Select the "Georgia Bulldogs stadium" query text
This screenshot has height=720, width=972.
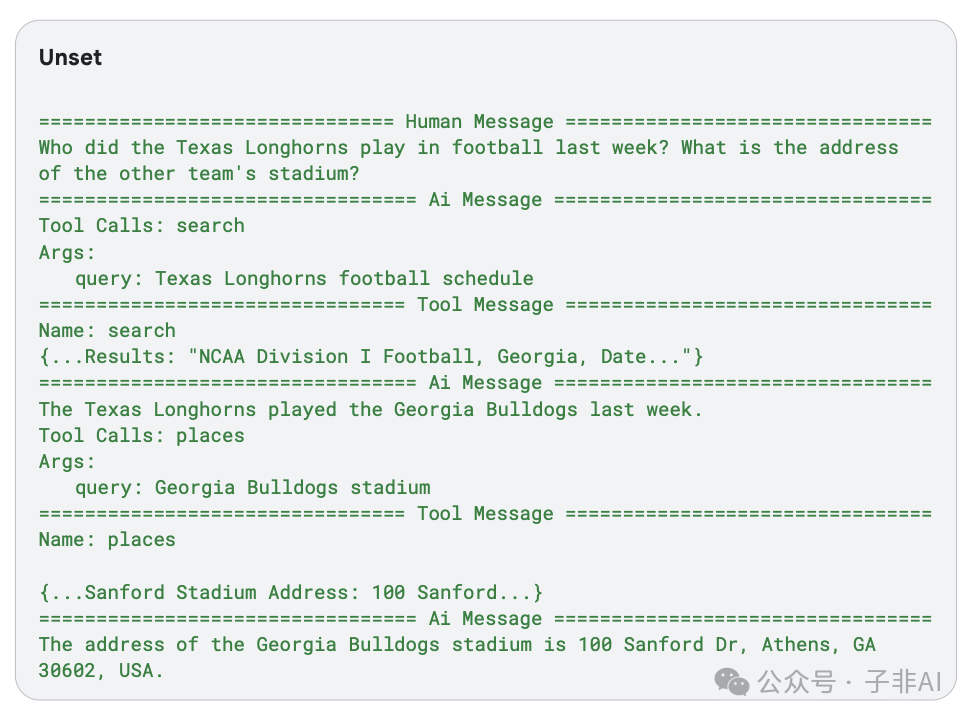click(x=292, y=488)
